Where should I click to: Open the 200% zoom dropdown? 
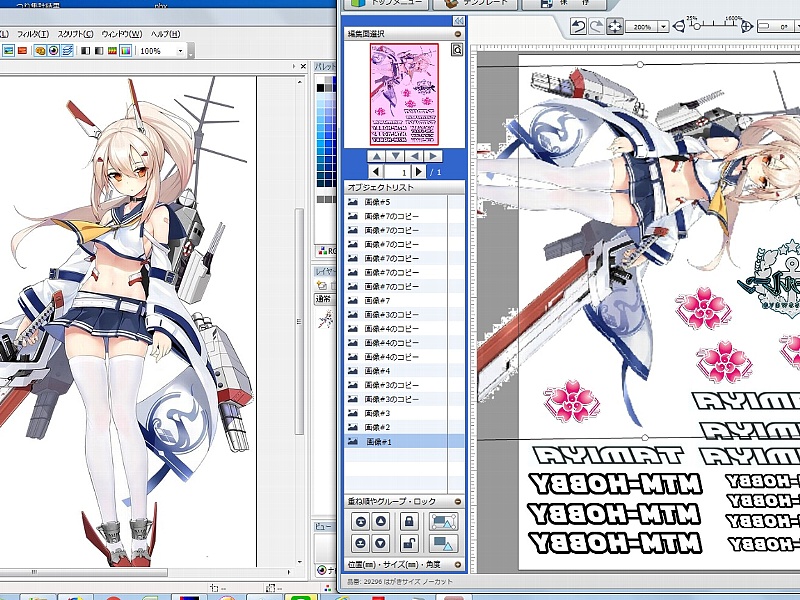point(663,27)
